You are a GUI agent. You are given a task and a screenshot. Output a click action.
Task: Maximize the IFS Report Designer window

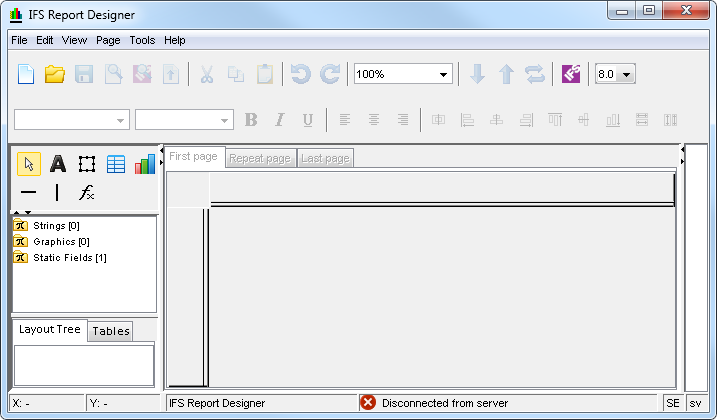click(x=648, y=10)
